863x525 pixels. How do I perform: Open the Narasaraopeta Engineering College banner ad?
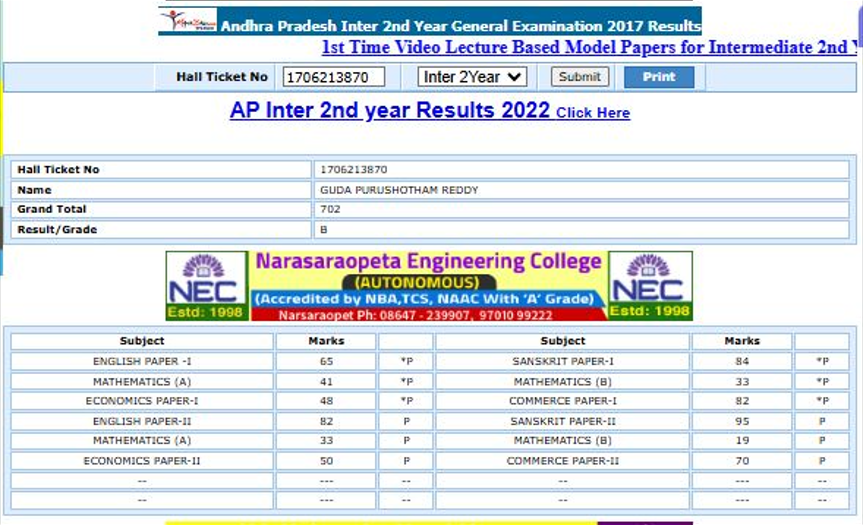coord(429,286)
